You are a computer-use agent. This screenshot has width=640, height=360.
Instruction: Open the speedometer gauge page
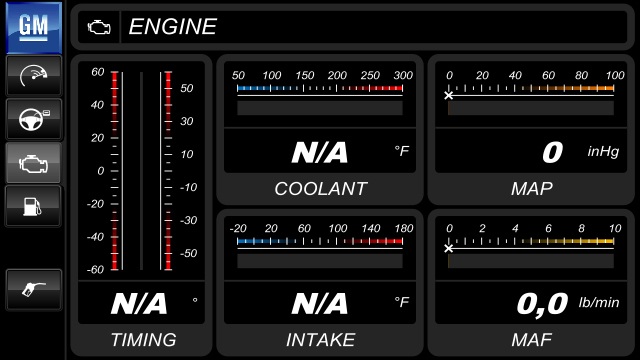click(34, 76)
